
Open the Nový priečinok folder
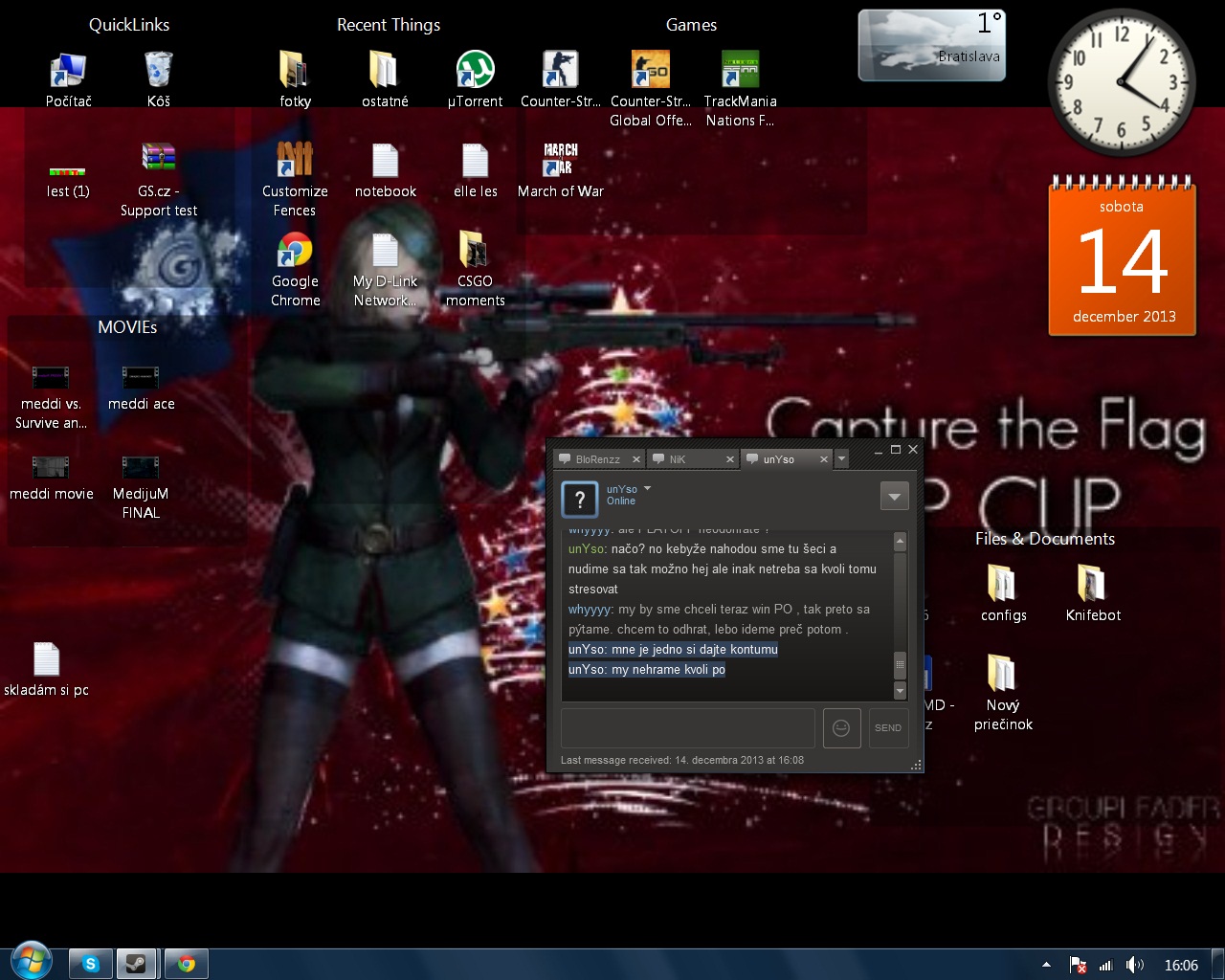tap(1003, 691)
